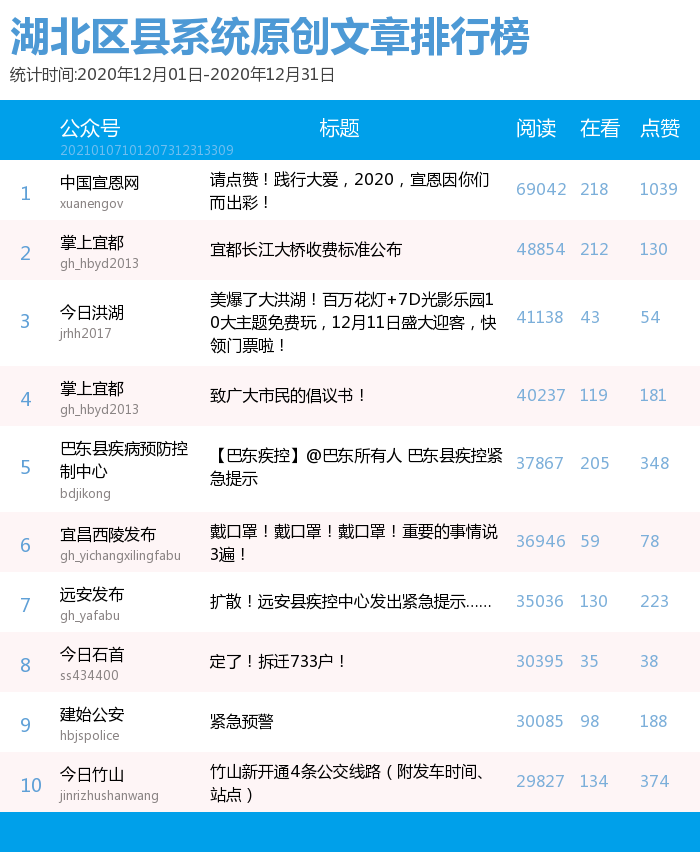The height and width of the screenshot is (852, 700).
Task: Click article title 定了!拆迁733户!
Action: point(278,661)
